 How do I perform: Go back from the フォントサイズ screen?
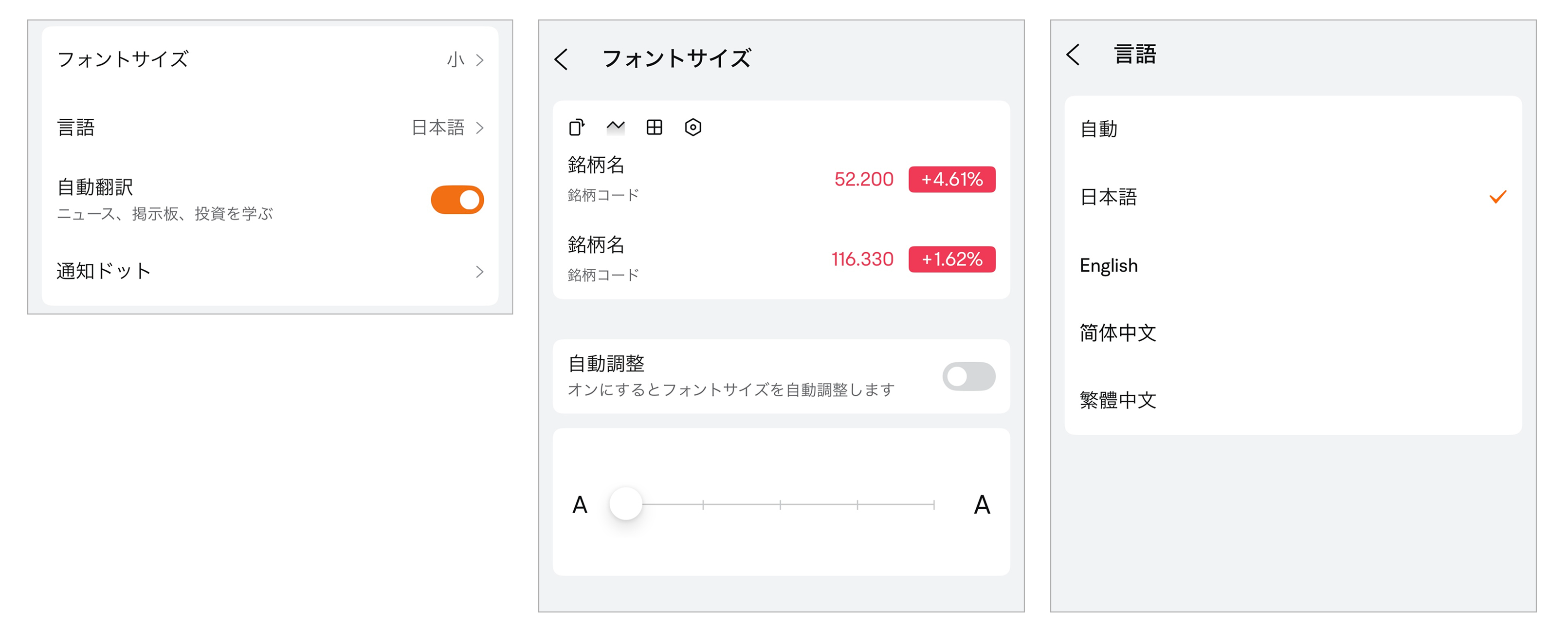[561, 60]
